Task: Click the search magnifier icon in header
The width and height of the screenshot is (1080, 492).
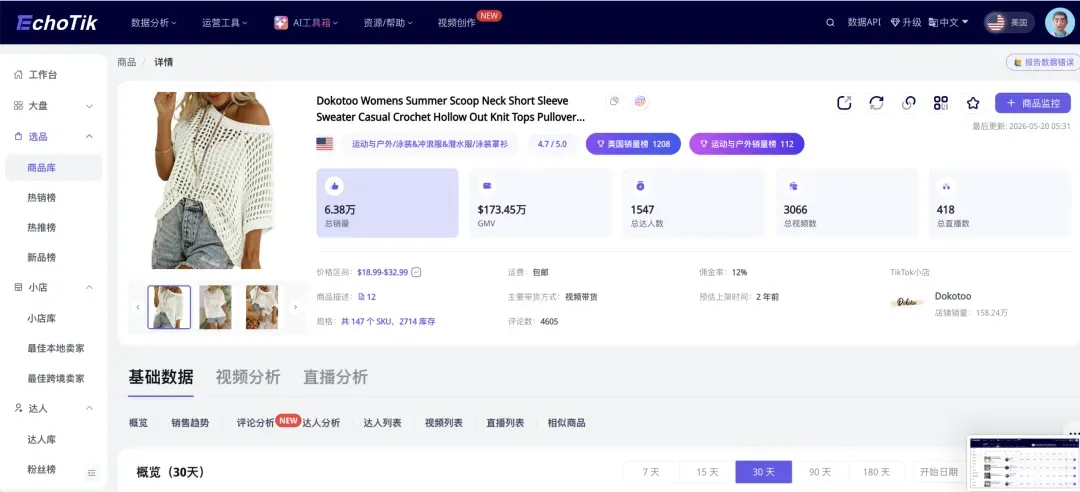Action: [x=830, y=23]
